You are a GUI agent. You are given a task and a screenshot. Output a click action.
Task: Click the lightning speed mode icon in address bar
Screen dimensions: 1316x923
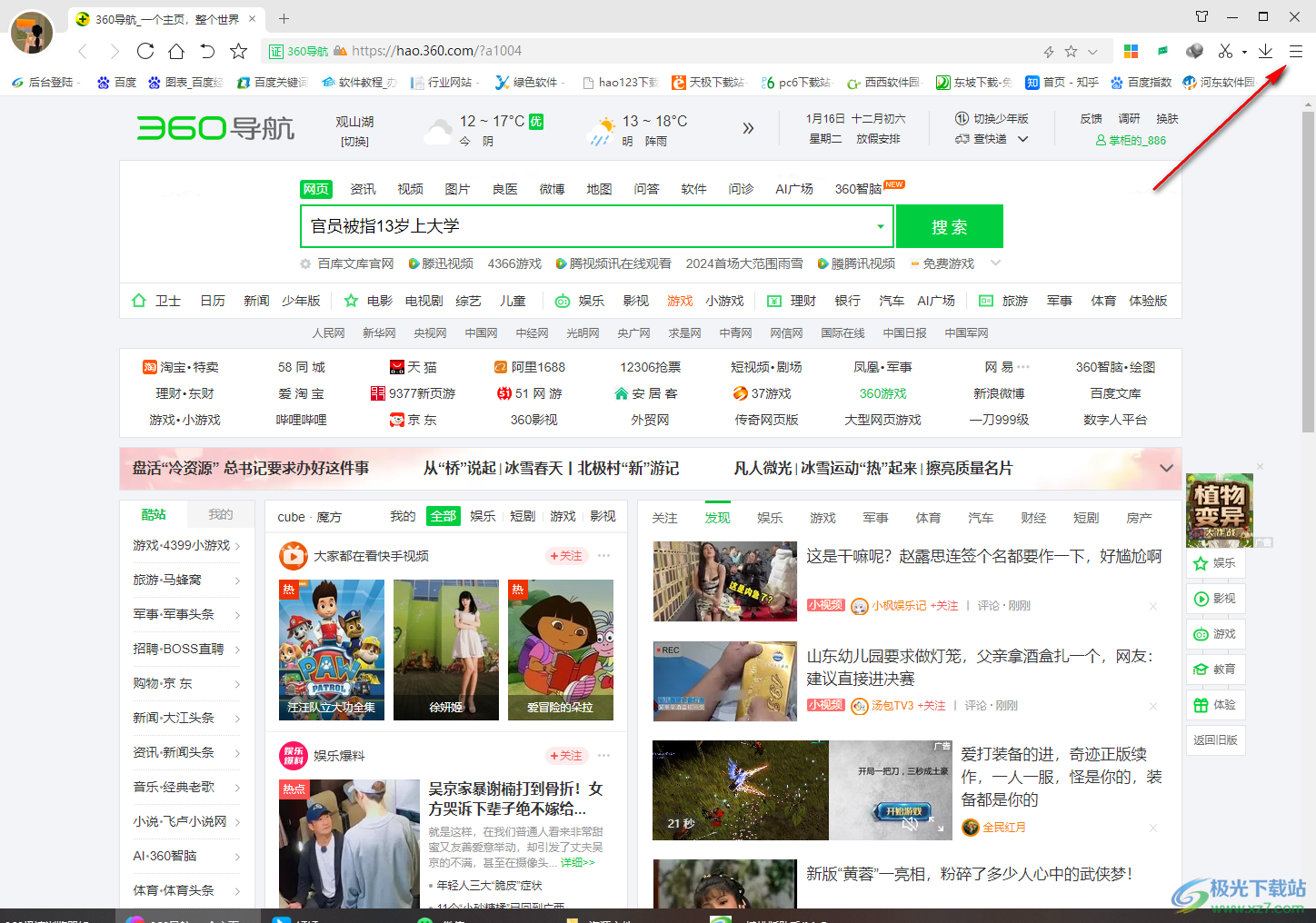[x=1049, y=52]
